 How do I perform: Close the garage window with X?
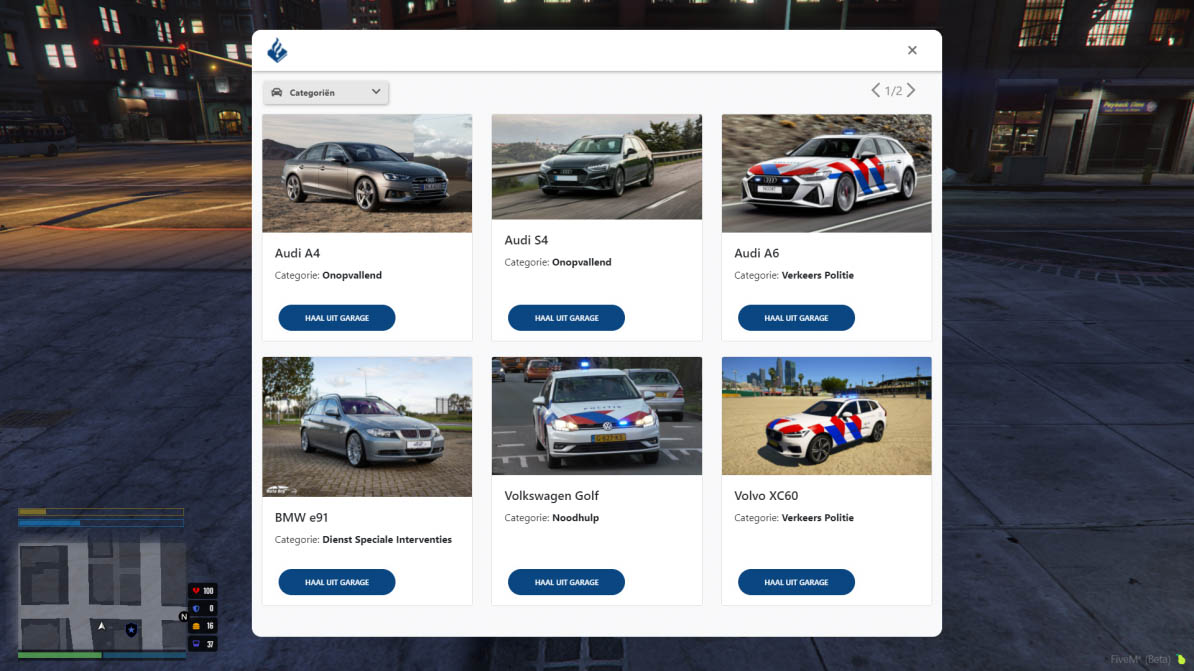coord(912,50)
